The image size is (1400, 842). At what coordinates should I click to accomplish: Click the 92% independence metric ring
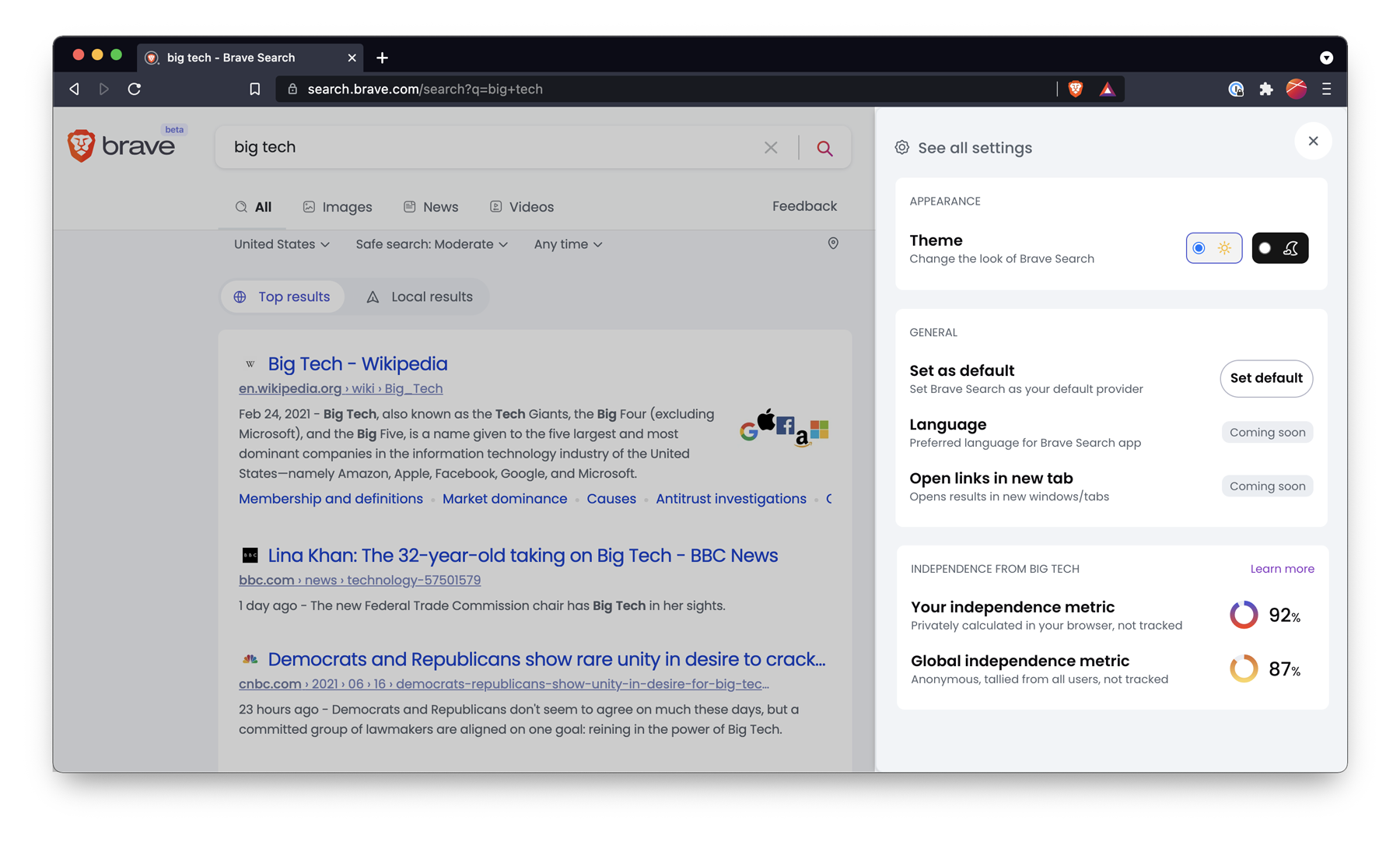[1244, 615]
